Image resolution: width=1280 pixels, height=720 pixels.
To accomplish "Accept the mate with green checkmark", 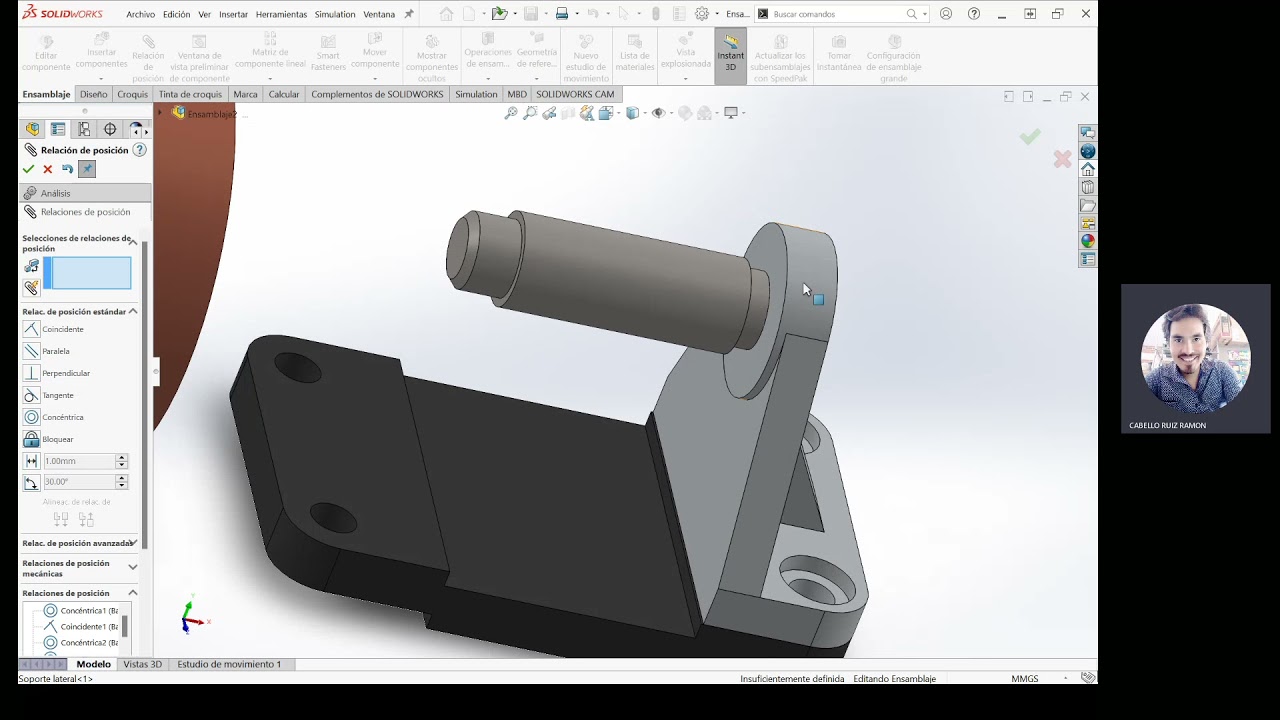I will 28,169.
